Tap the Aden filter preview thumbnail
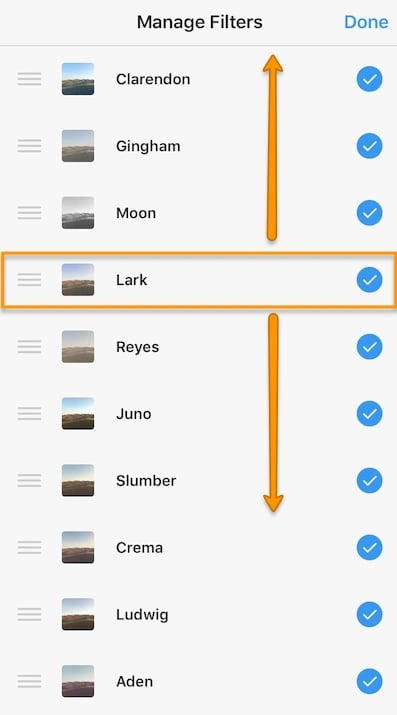 78,681
